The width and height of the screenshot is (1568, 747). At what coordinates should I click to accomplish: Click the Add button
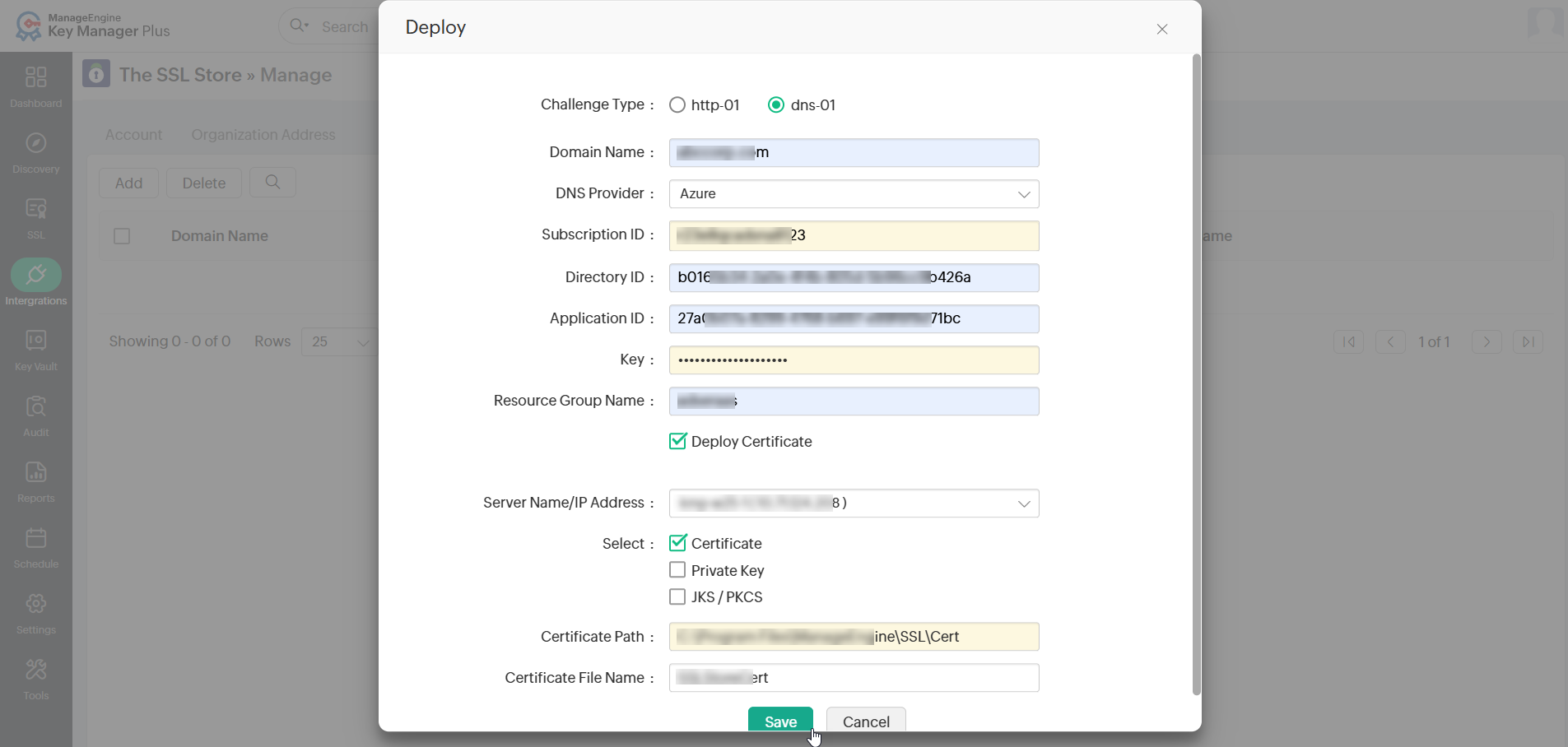click(129, 183)
